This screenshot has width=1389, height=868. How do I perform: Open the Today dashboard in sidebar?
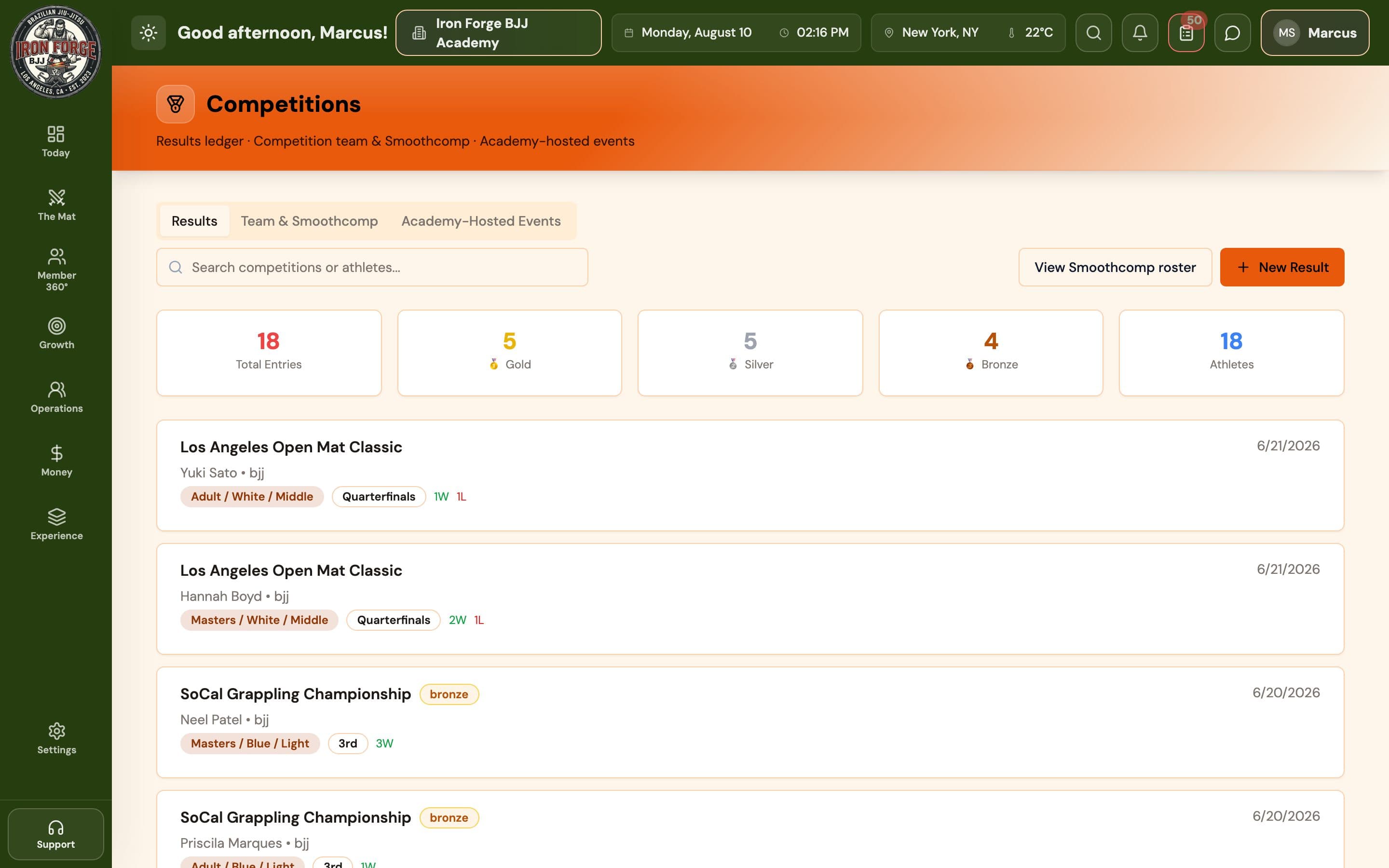tap(55, 141)
